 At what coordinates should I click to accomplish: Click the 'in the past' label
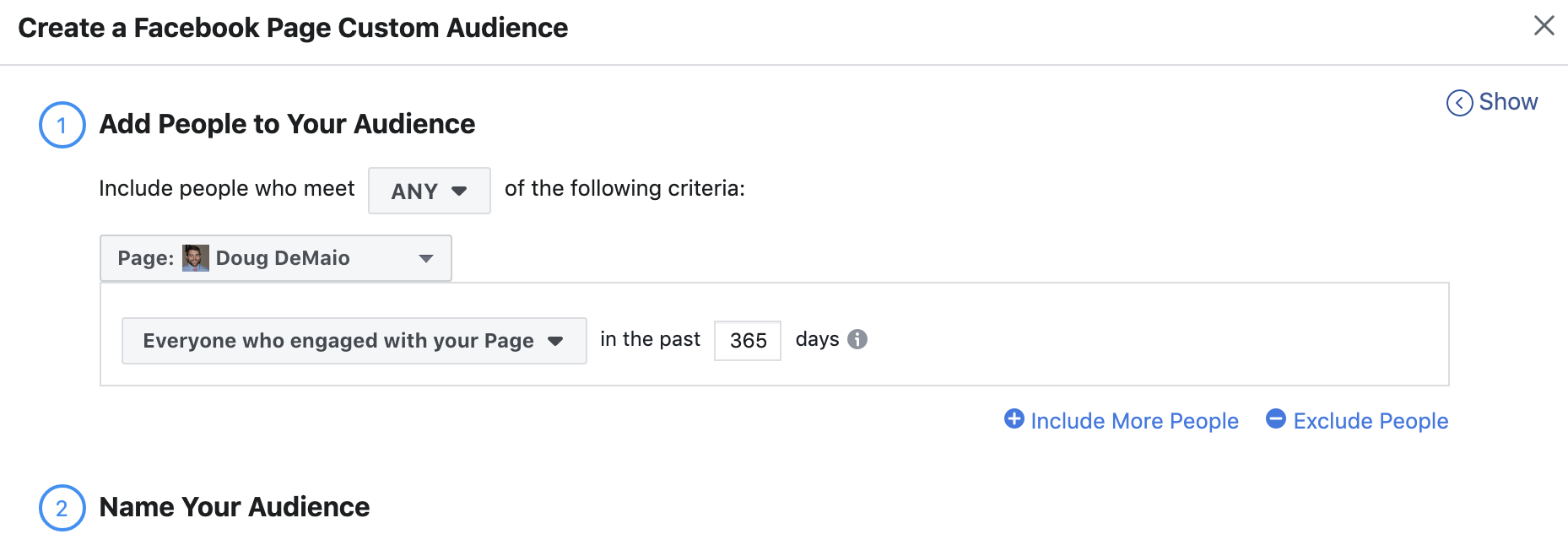[x=650, y=339]
